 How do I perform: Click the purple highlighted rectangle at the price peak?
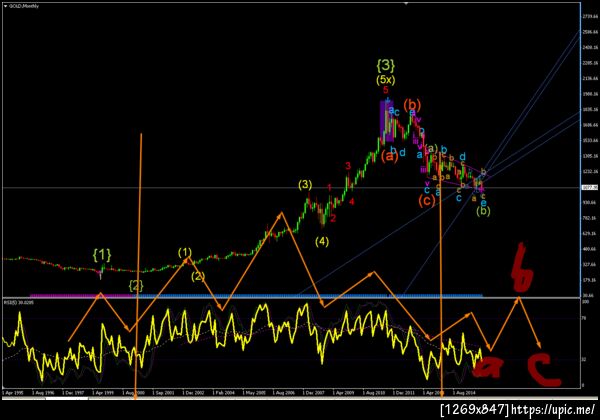pos(386,120)
